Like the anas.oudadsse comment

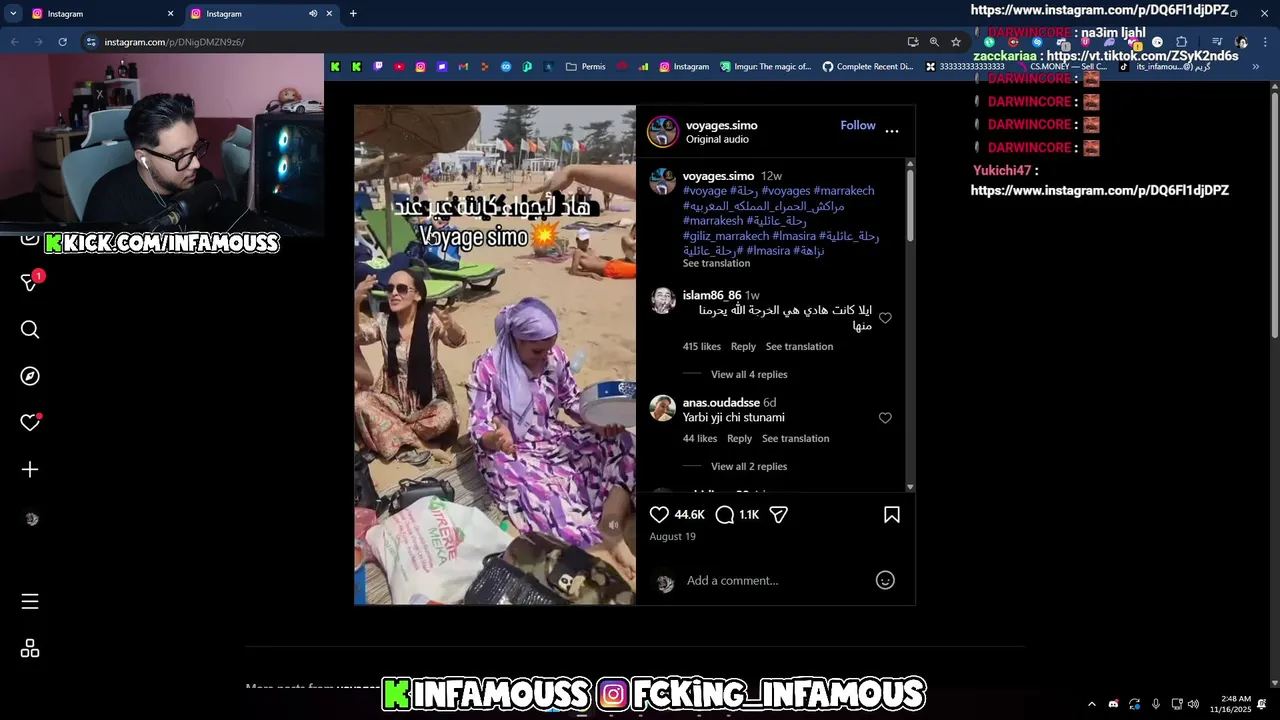tap(885, 418)
